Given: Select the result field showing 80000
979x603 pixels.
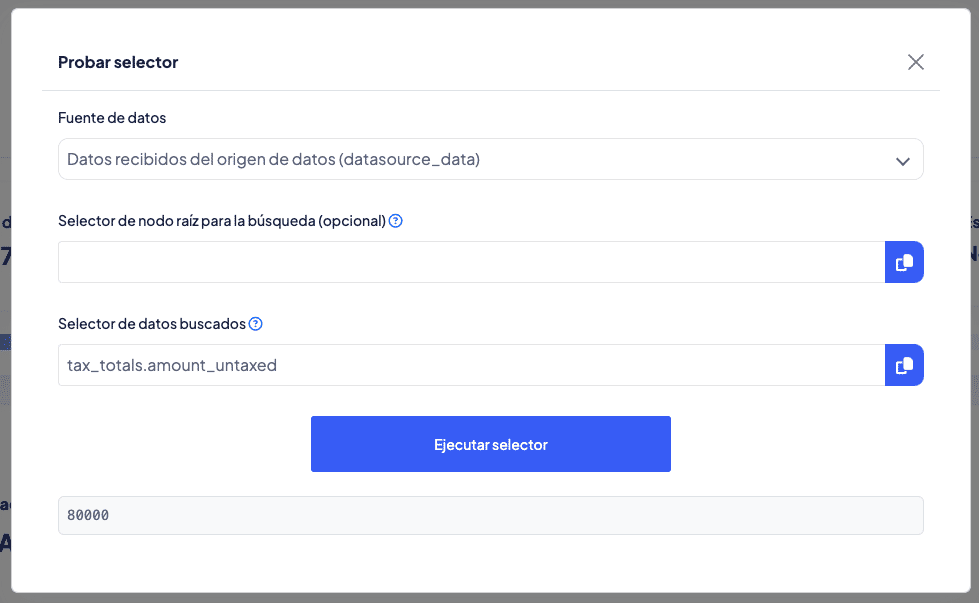Looking at the screenshot, I should tap(490, 515).
